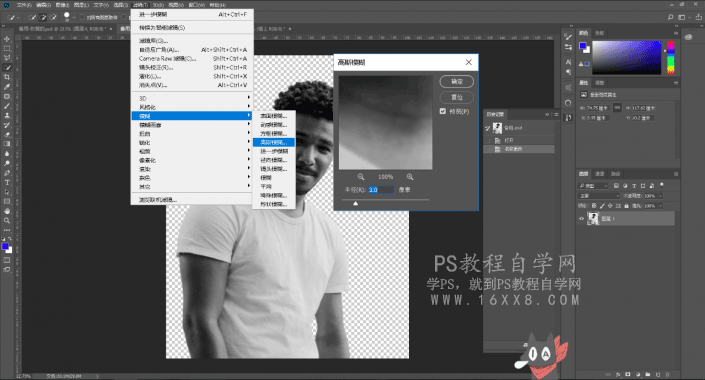Image resolution: width=705 pixels, height=380 pixels.
Task: Switch to the Channels tab
Action: point(599,174)
